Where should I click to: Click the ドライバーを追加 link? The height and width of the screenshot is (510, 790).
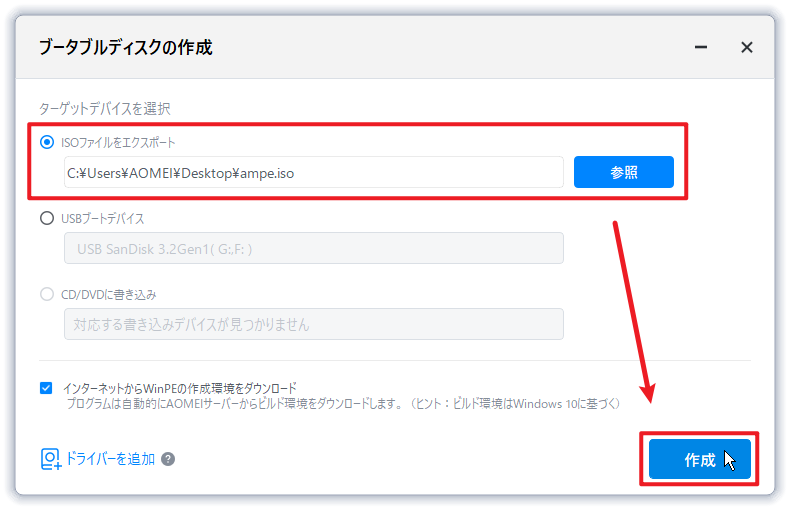click(110, 459)
